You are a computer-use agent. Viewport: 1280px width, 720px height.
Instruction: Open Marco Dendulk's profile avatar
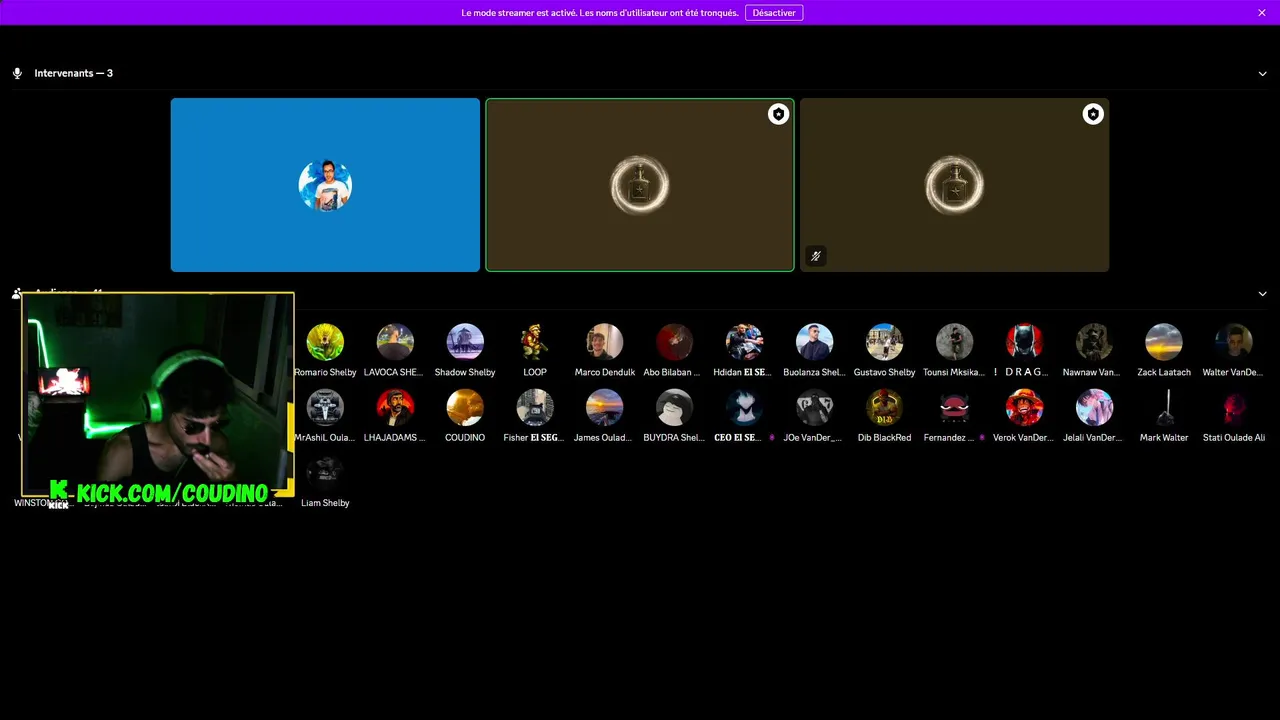605,342
